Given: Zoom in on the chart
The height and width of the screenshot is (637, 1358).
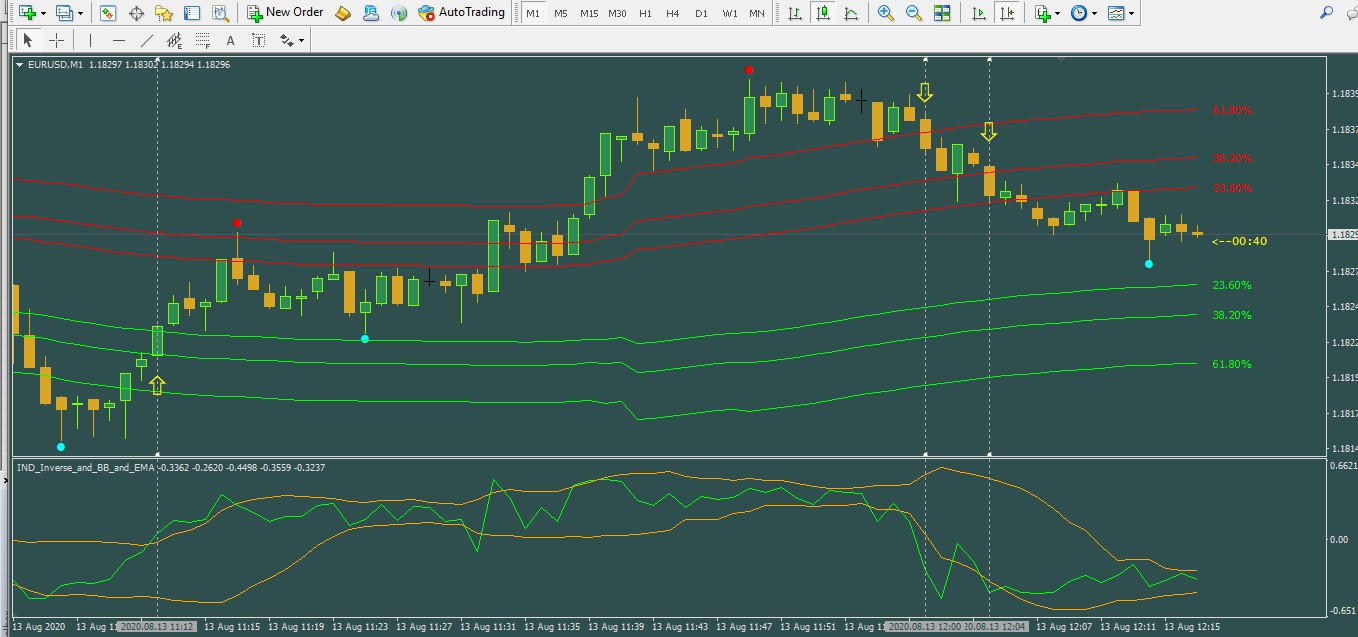Looking at the screenshot, I should [886, 13].
